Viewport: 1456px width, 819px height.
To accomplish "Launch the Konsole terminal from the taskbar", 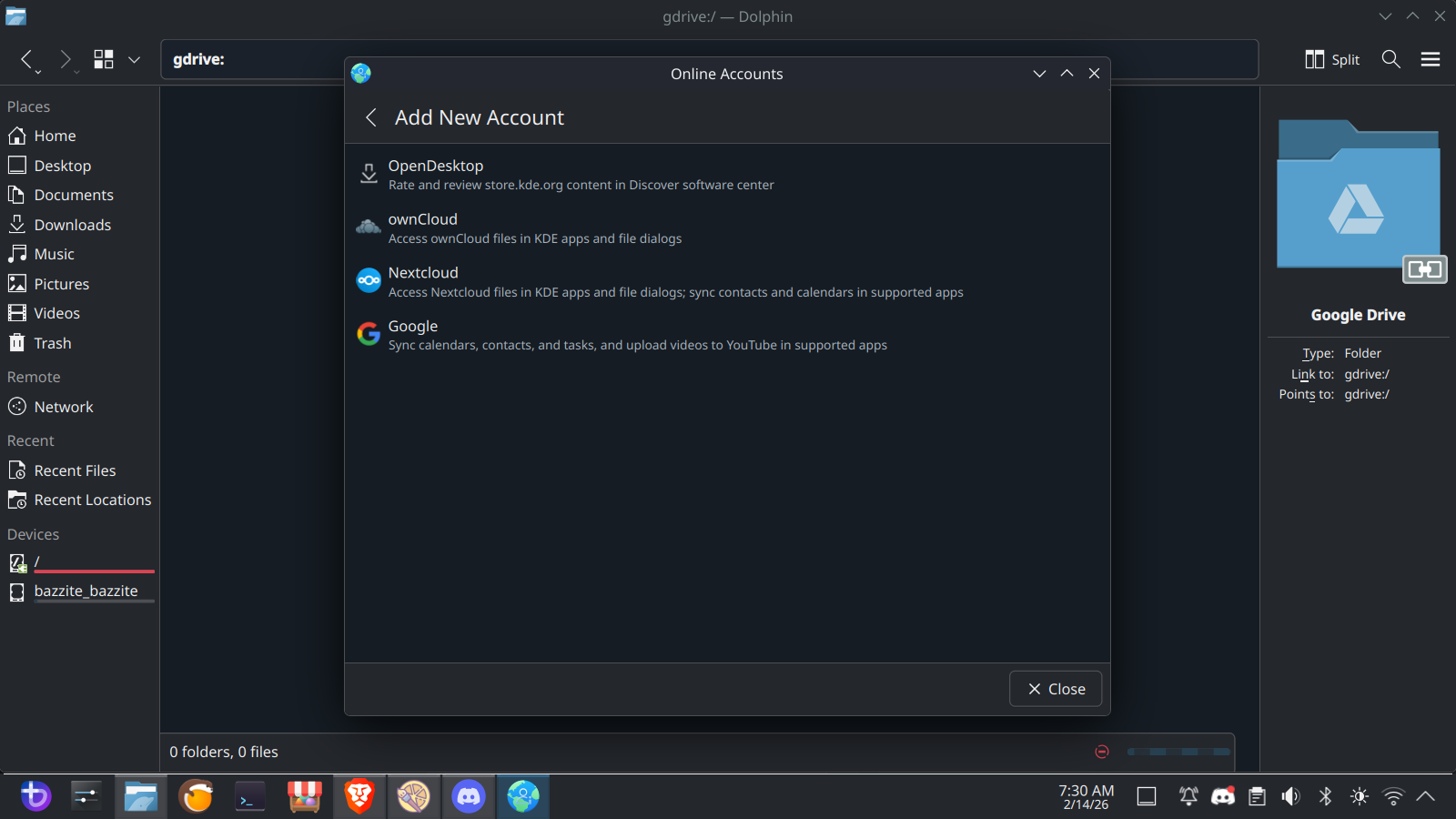I will coord(250,796).
